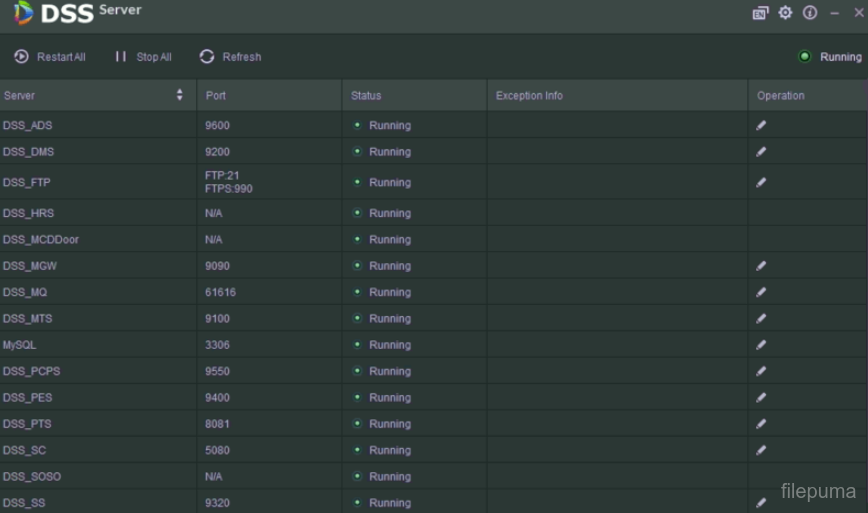This screenshot has width=868, height=513.
Task: Edit the DSS_MGW port configuration
Action: click(761, 267)
